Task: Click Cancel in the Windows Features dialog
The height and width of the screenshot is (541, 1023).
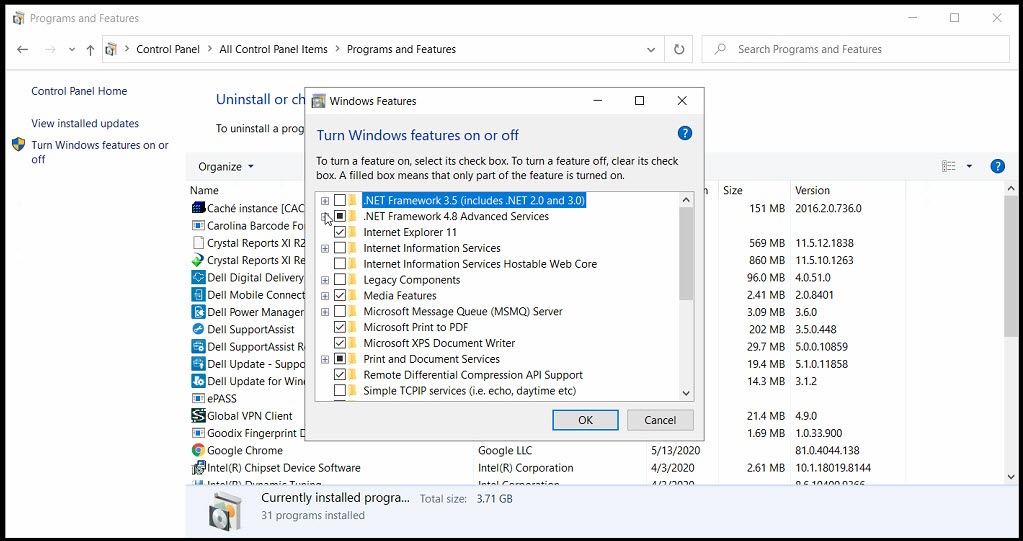Action: [x=660, y=420]
